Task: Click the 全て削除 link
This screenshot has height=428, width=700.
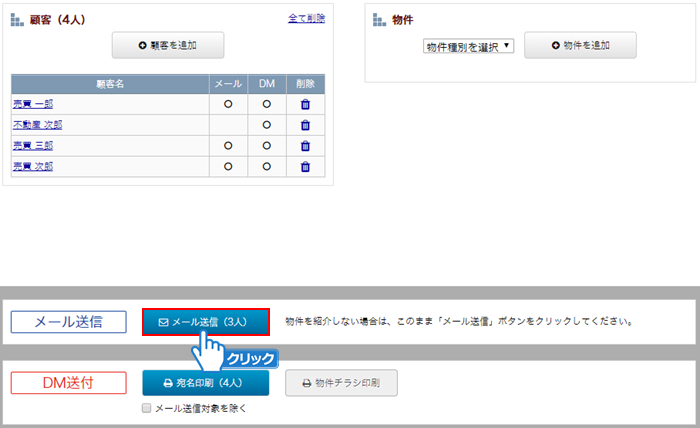Action: pos(305,19)
